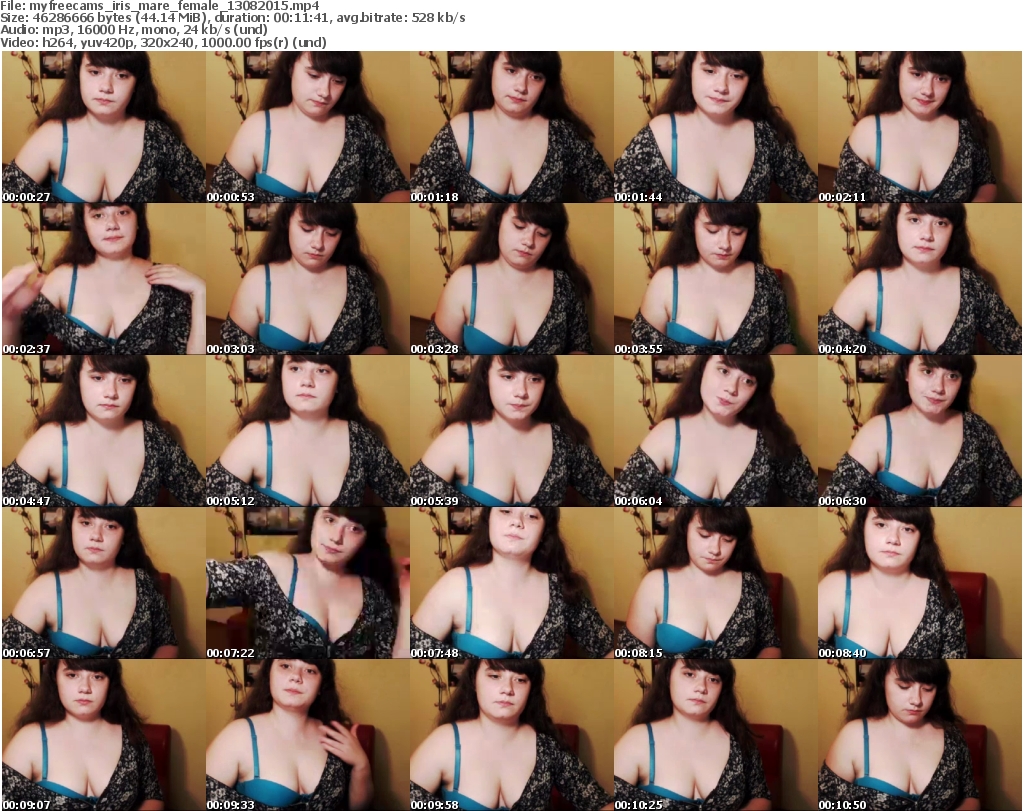Select the thumbnail stamped 00:00:27

(104, 127)
